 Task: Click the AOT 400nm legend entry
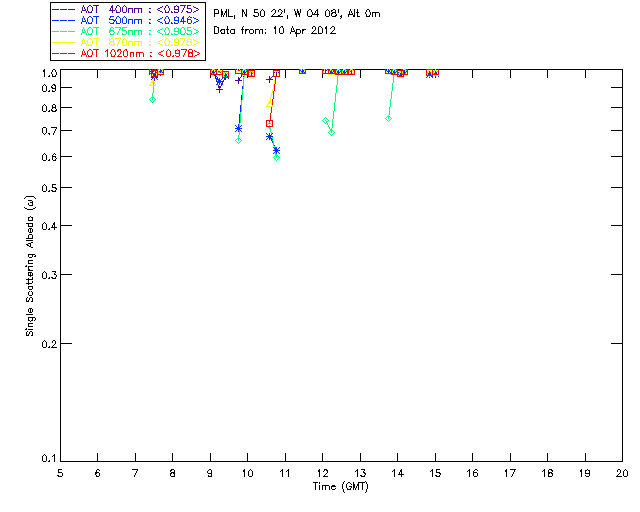point(126,9)
